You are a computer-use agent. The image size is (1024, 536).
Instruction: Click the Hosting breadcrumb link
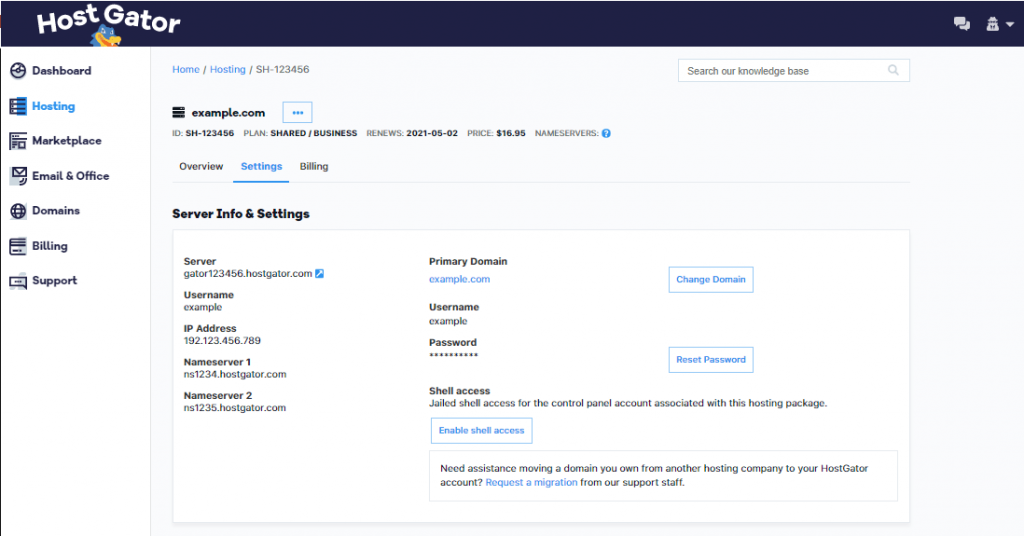point(227,69)
